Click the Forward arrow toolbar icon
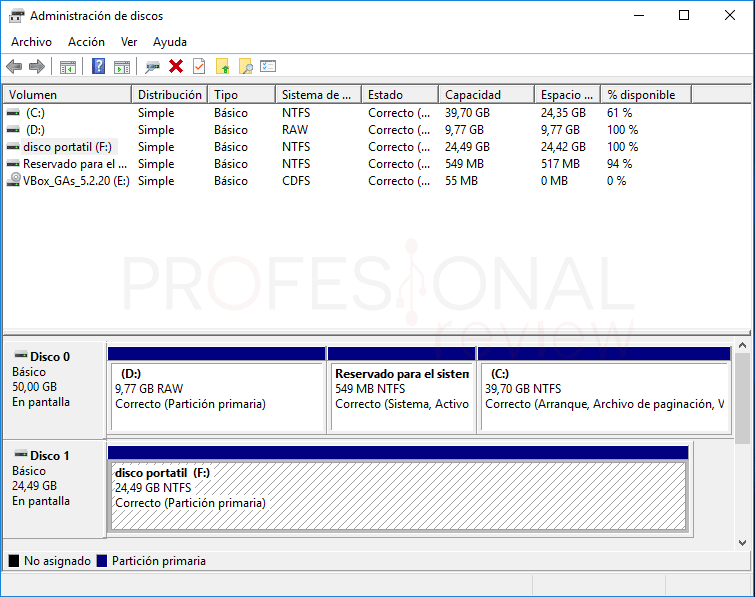 [37, 66]
